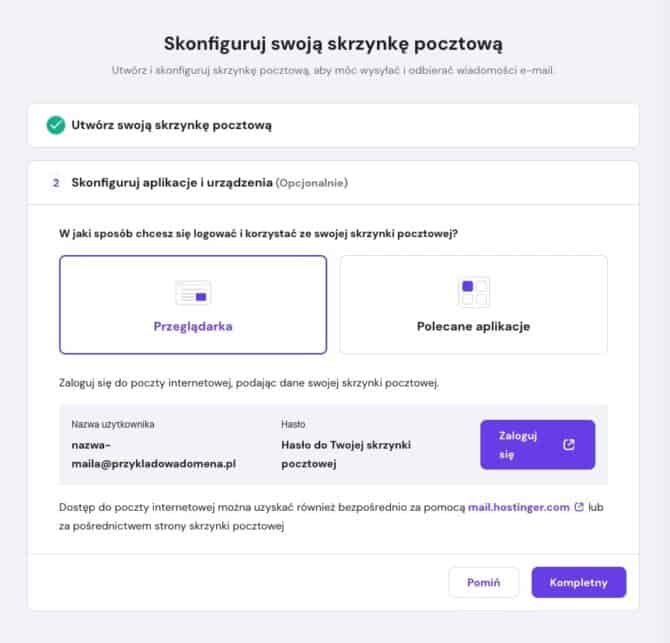Collapse 'Skonfiguruj aplikacje i urządzenia' section header

click(172, 183)
